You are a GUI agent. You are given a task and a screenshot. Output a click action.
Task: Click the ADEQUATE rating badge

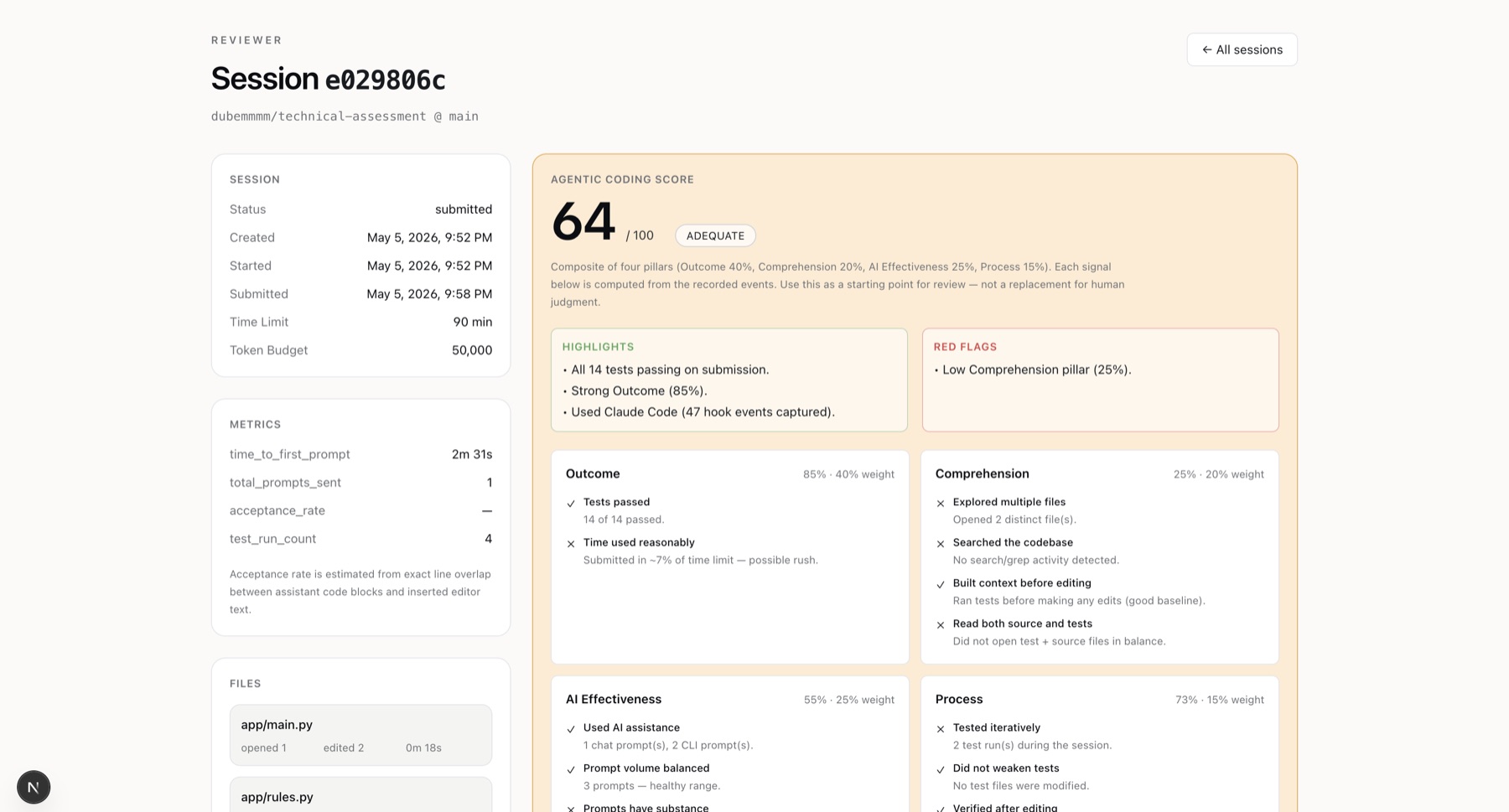click(x=715, y=235)
